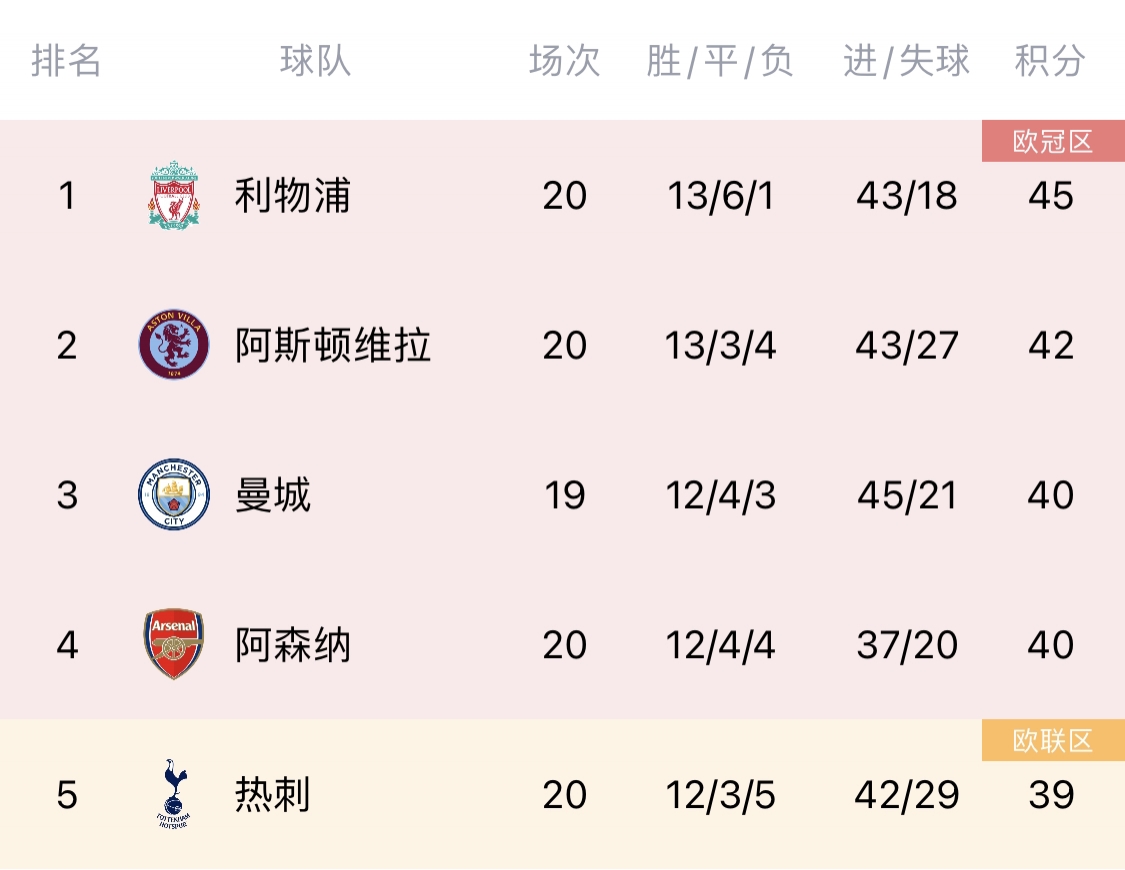Click the Arsenal club crest
The height and width of the screenshot is (870, 1125).
tap(174, 644)
